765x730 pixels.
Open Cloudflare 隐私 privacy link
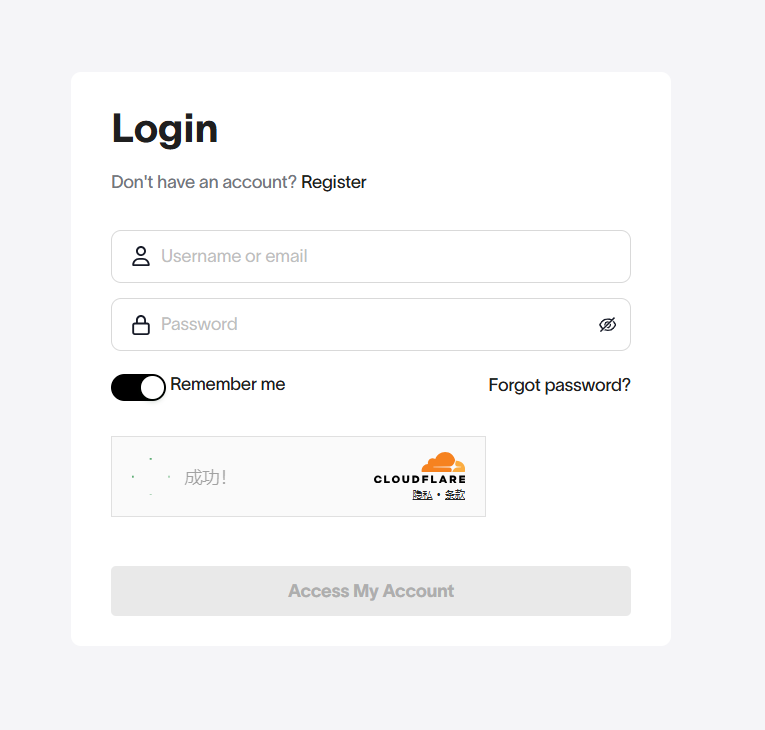point(423,495)
